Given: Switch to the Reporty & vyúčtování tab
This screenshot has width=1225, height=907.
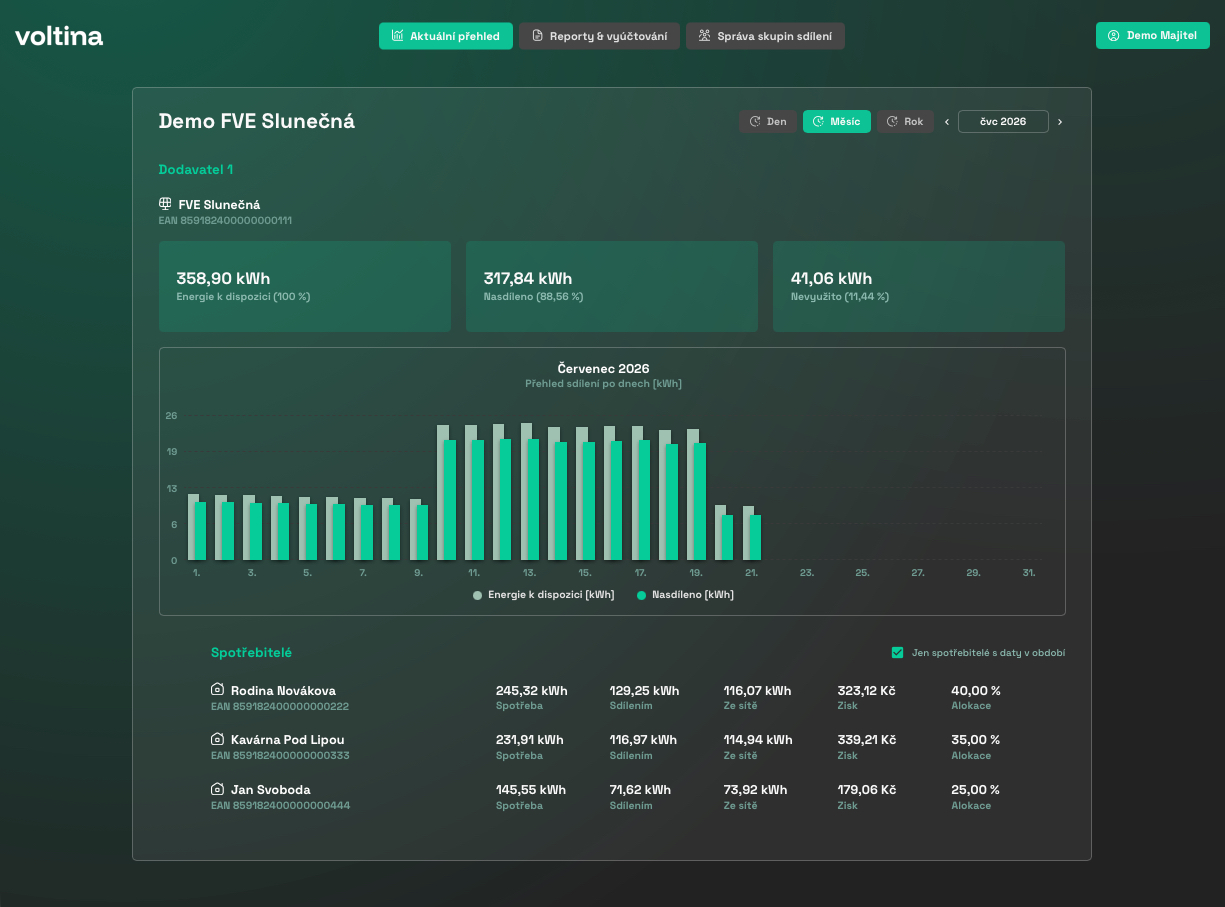Looking at the screenshot, I should click(x=599, y=36).
